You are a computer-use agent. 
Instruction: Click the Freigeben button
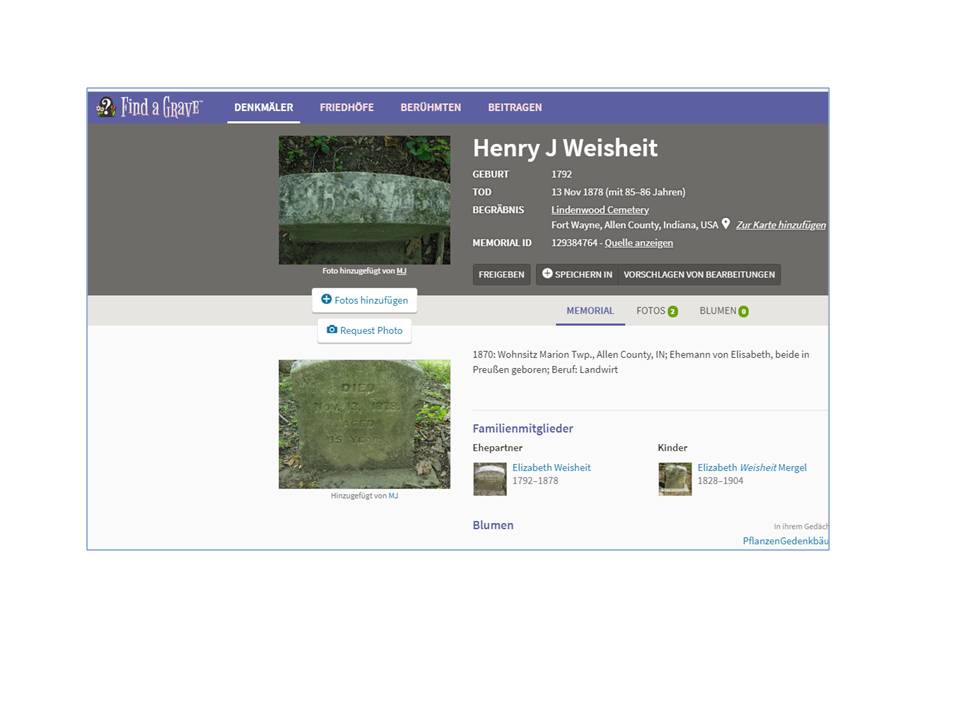[501, 274]
